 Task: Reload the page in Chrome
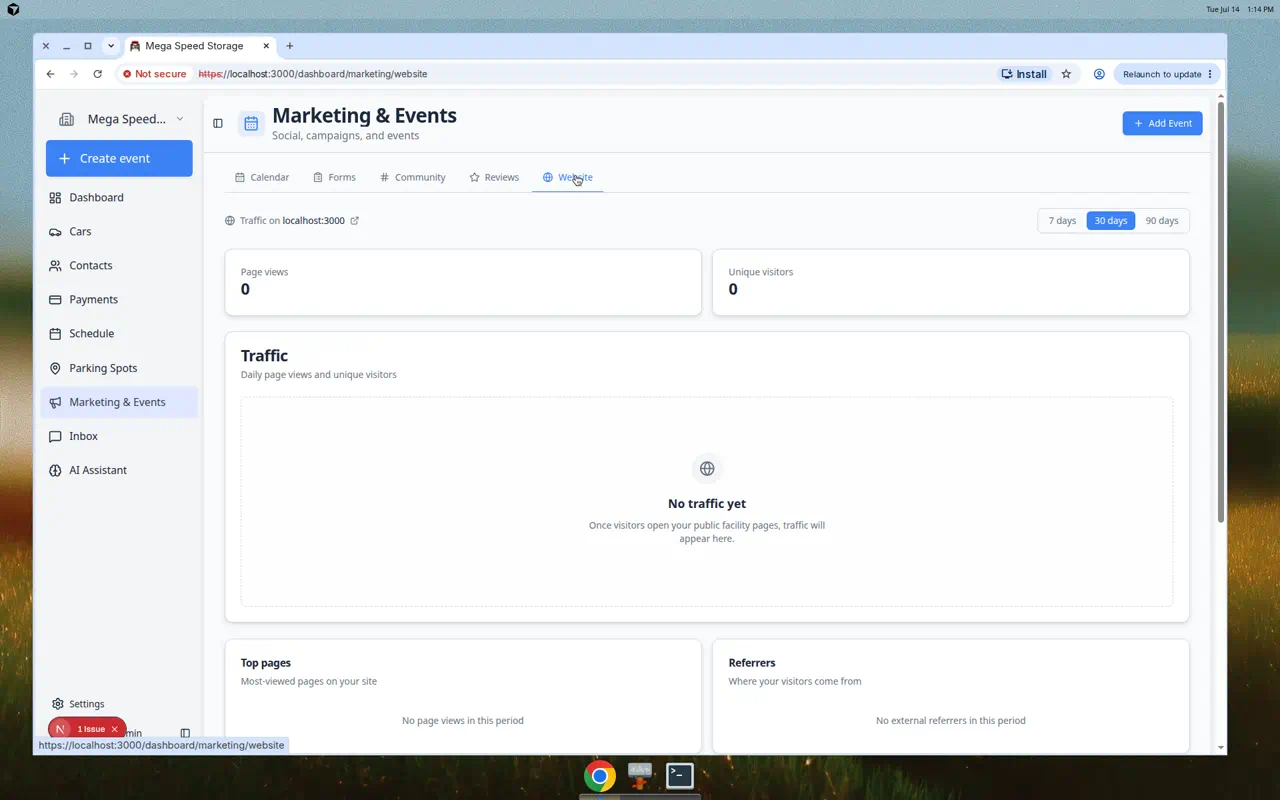(97, 74)
